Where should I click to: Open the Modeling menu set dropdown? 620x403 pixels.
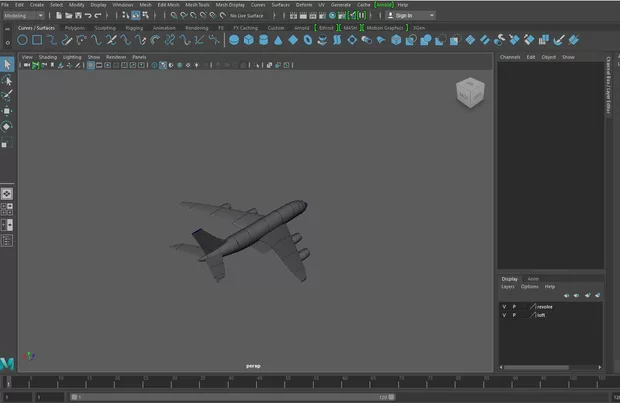(x=24, y=16)
